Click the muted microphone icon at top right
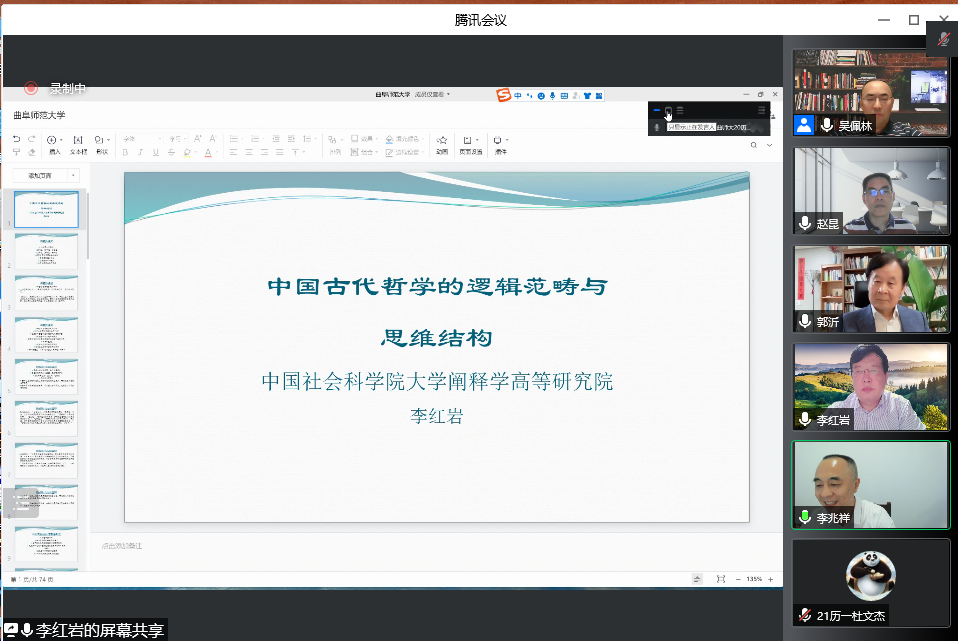 (x=942, y=39)
